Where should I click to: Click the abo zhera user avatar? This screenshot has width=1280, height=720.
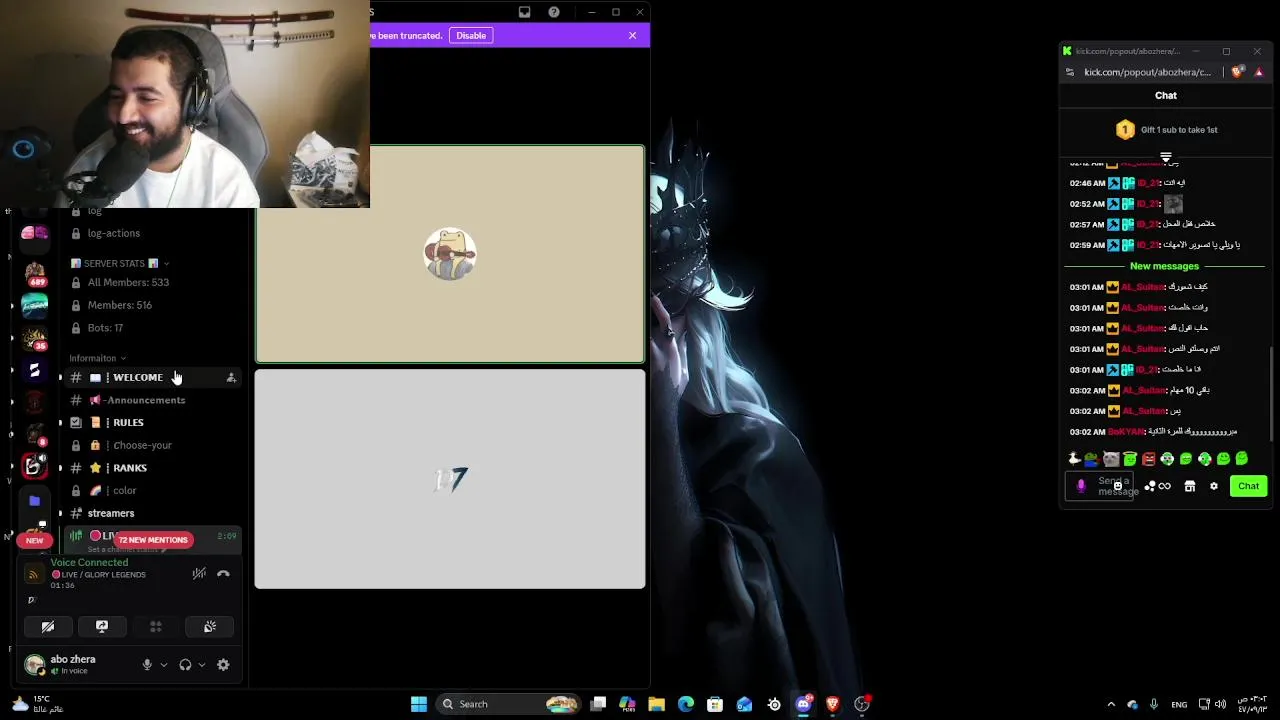point(35,664)
